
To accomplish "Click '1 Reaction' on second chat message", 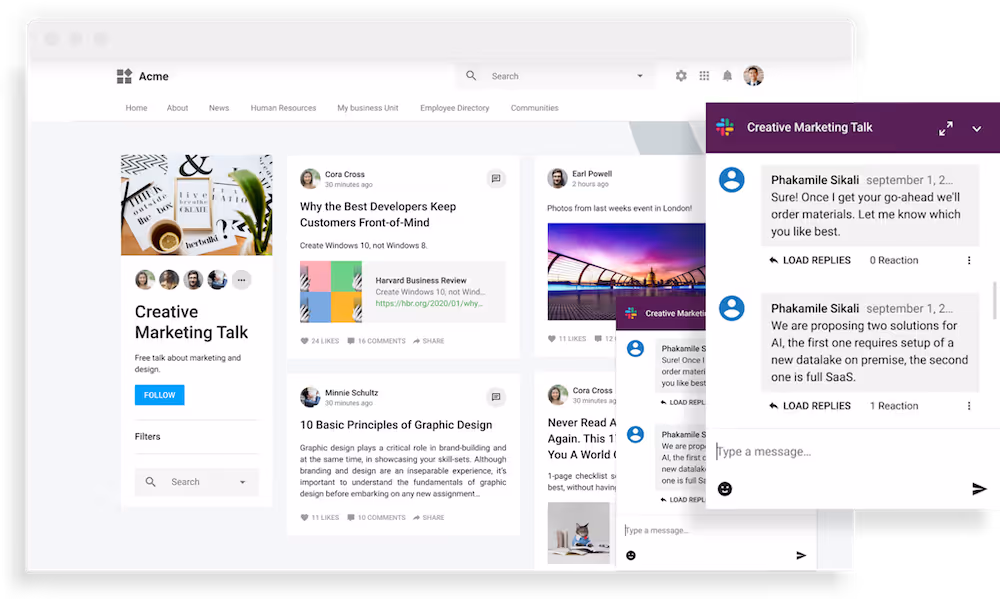I will [x=894, y=406].
